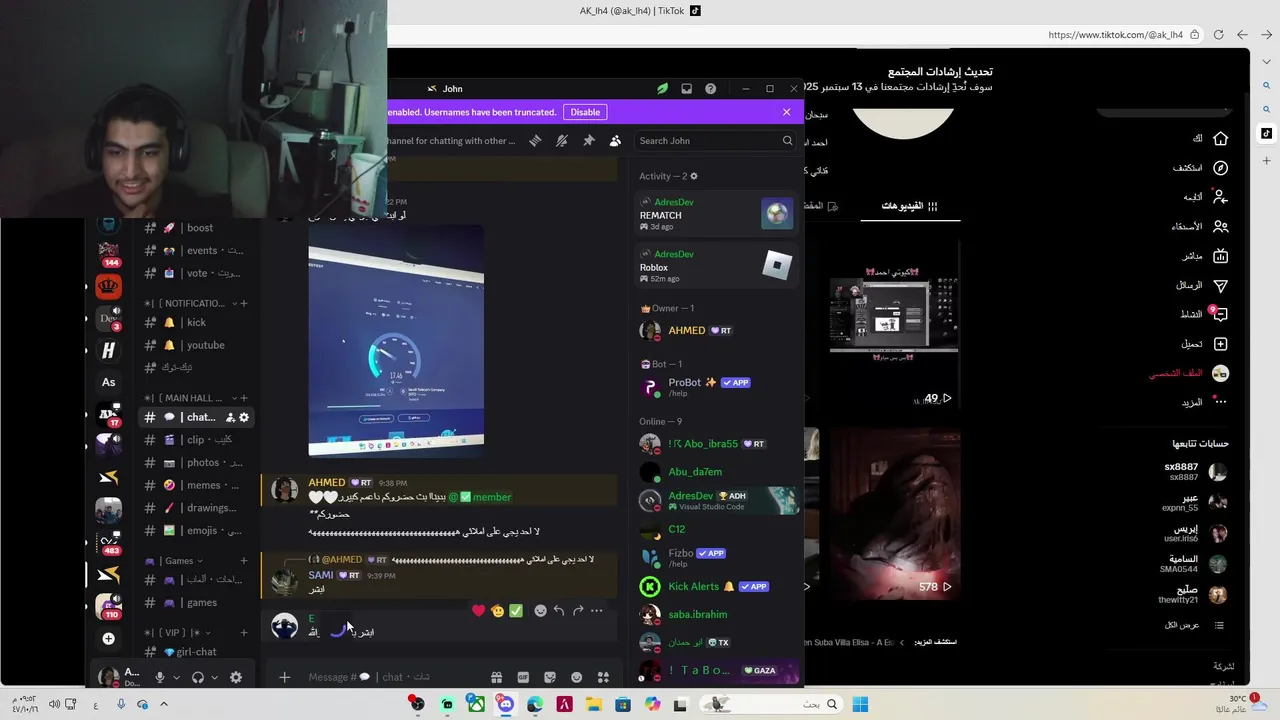
Task: Mute microphone in Discord user panel
Action: pyautogui.click(x=159, y=677)
